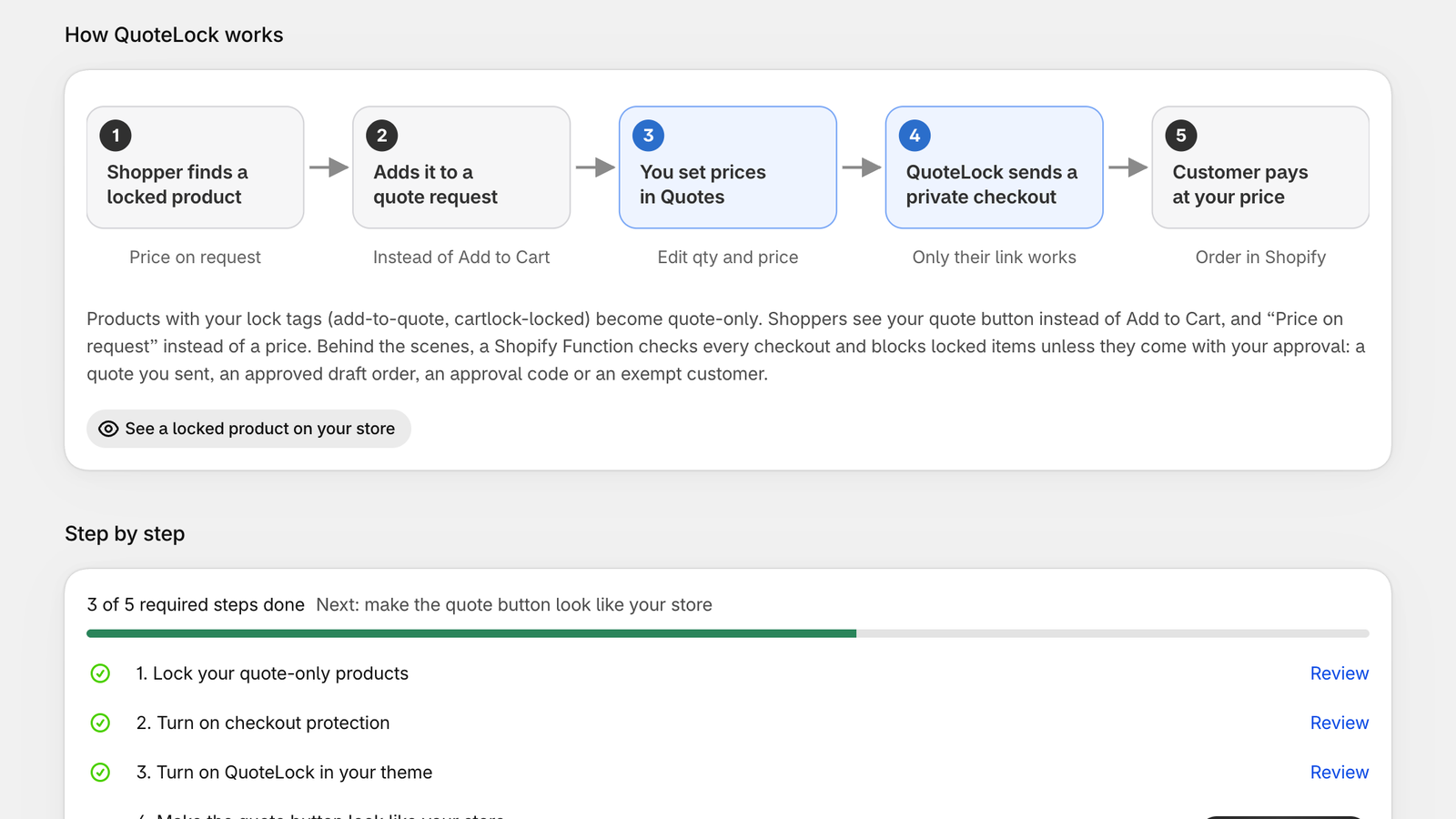1456x819 pixels.
Task: Click the setup steps progress bar
Action: tap(728, 633)
